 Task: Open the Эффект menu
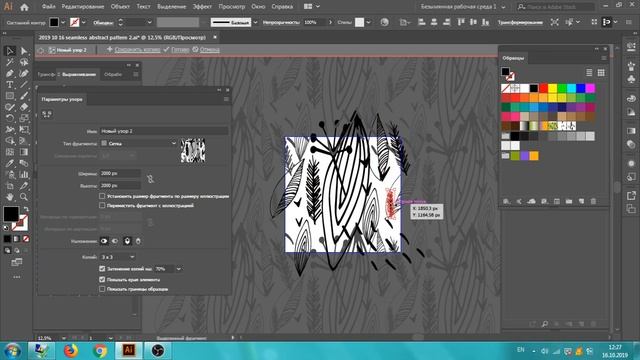202,7
